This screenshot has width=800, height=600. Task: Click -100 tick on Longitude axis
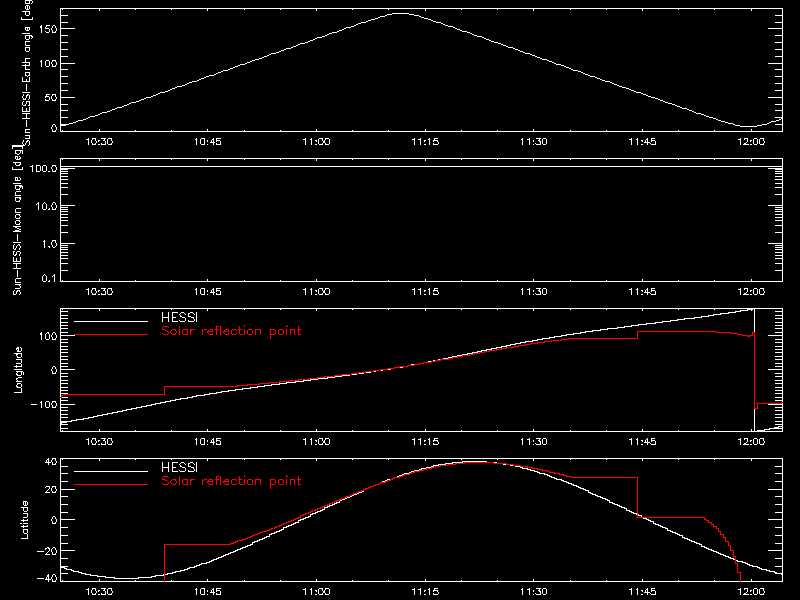tap(44, 404)
